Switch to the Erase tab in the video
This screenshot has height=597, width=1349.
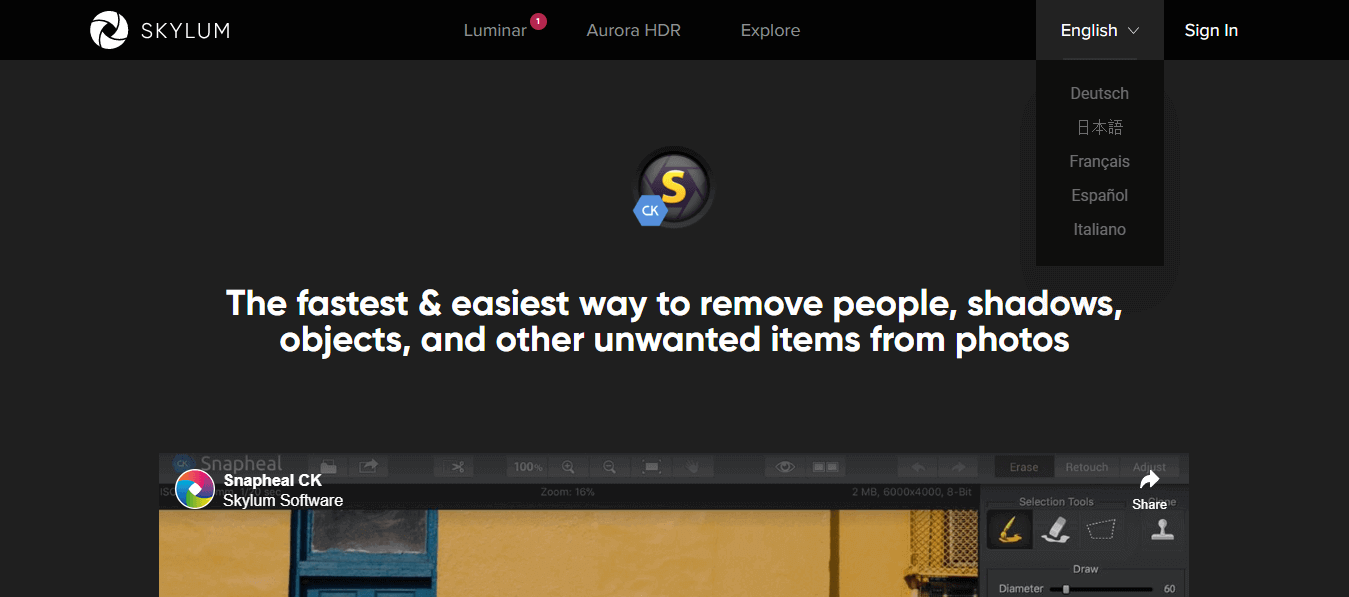click(1024, 467)
